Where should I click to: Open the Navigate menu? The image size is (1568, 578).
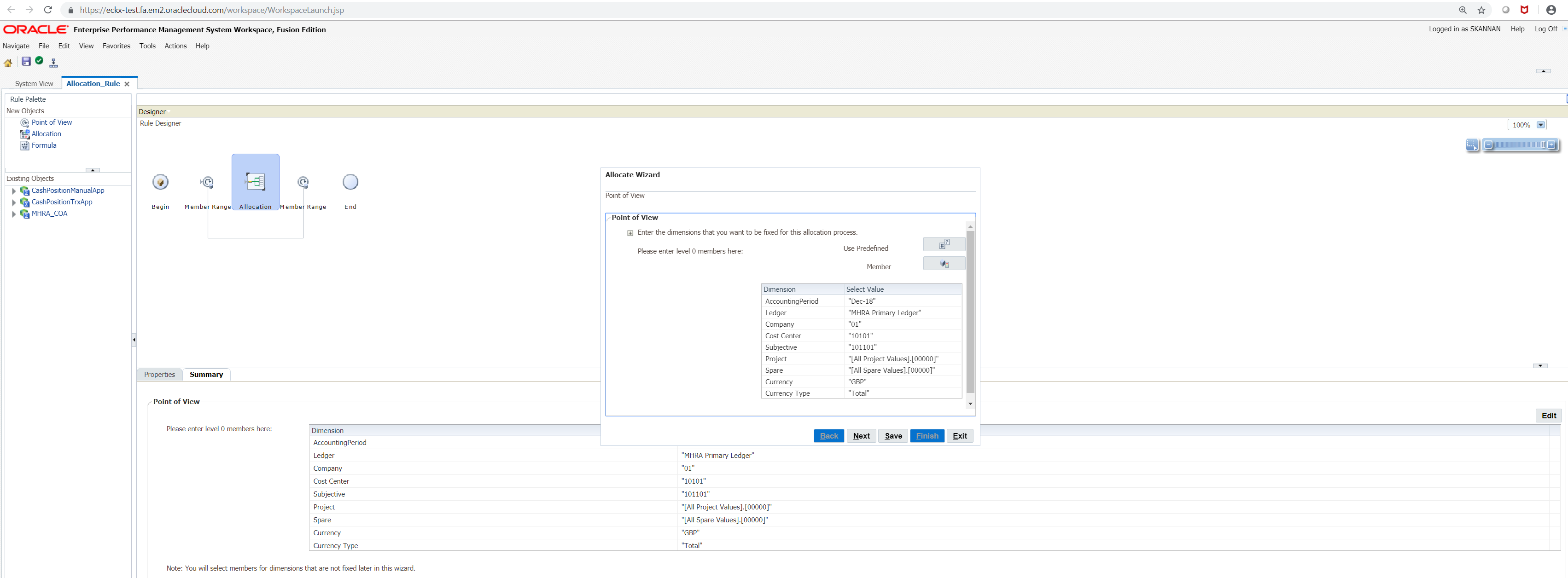tap(16, 46)
